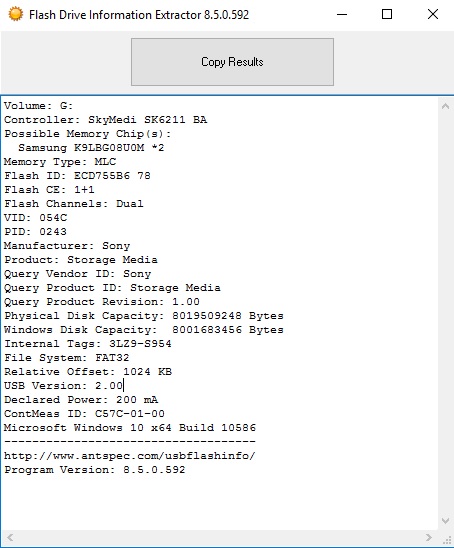Image resolution: width=454 pixels, height=548 pixels.
Task: Click the 'Controller: SkyMedi SK6211 BA' line
Action: coord(106,120)
